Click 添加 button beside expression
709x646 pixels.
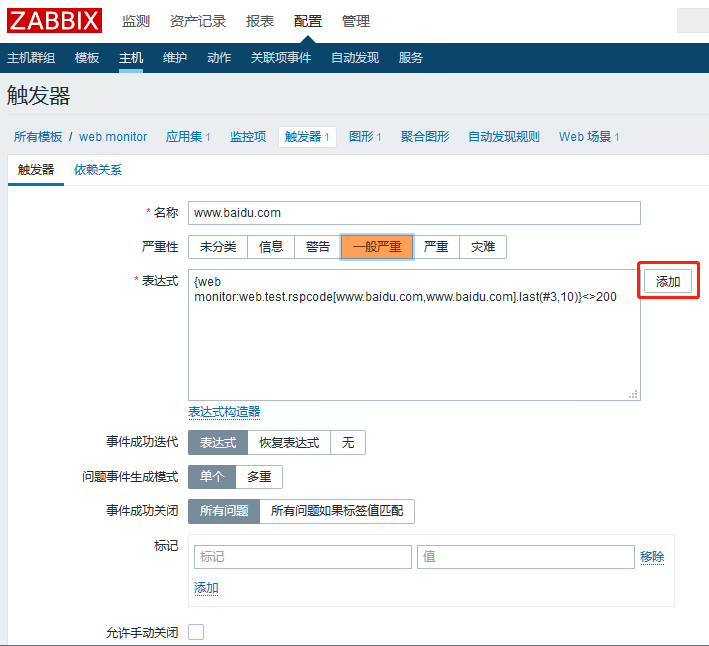click(x=668, y=281)
